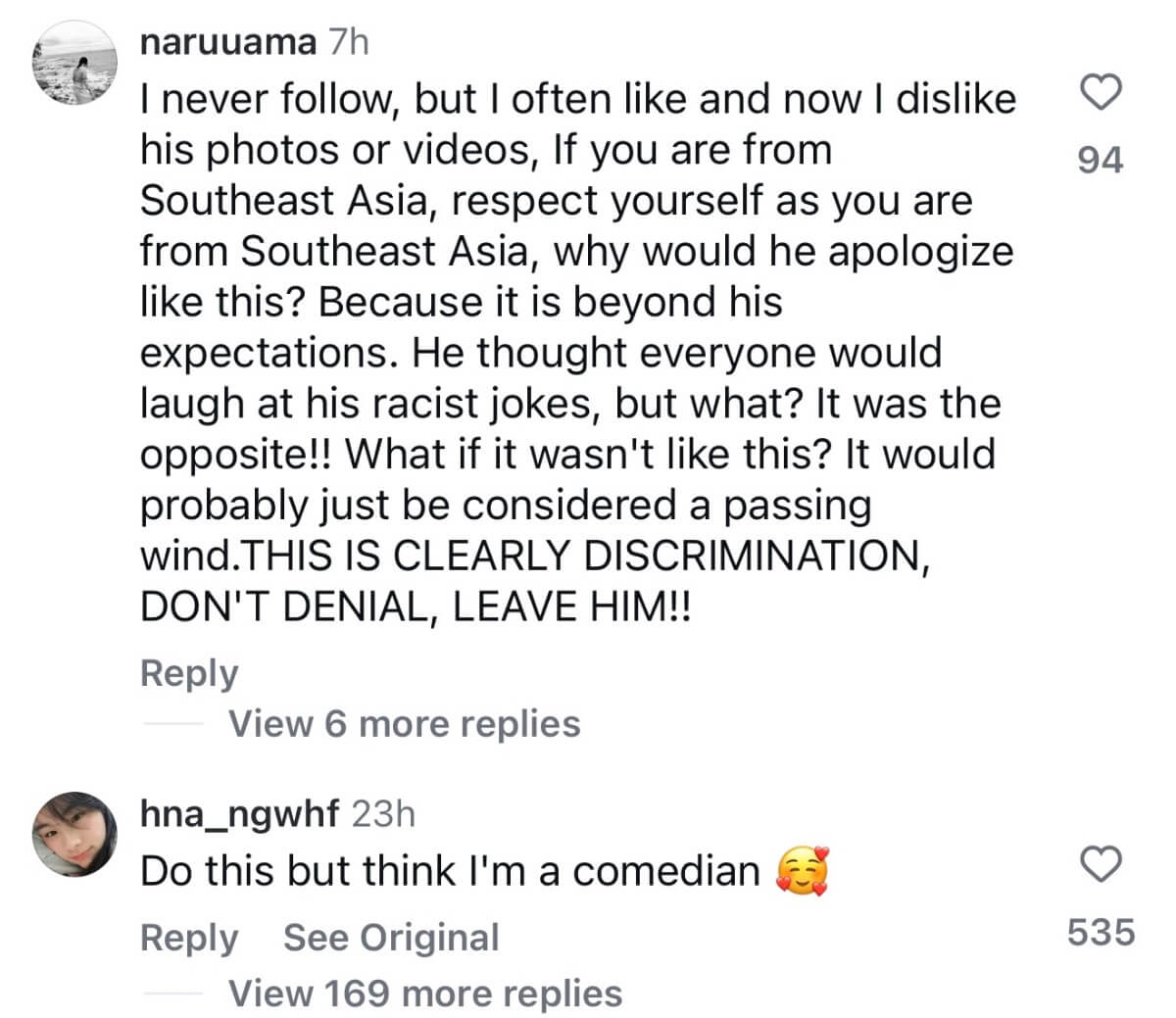The width and height of the screenshot is (1176, 1018).
Task: Select naruuama's long discrimination comment text
Action: pyautogui.click(x=576, y=353)
